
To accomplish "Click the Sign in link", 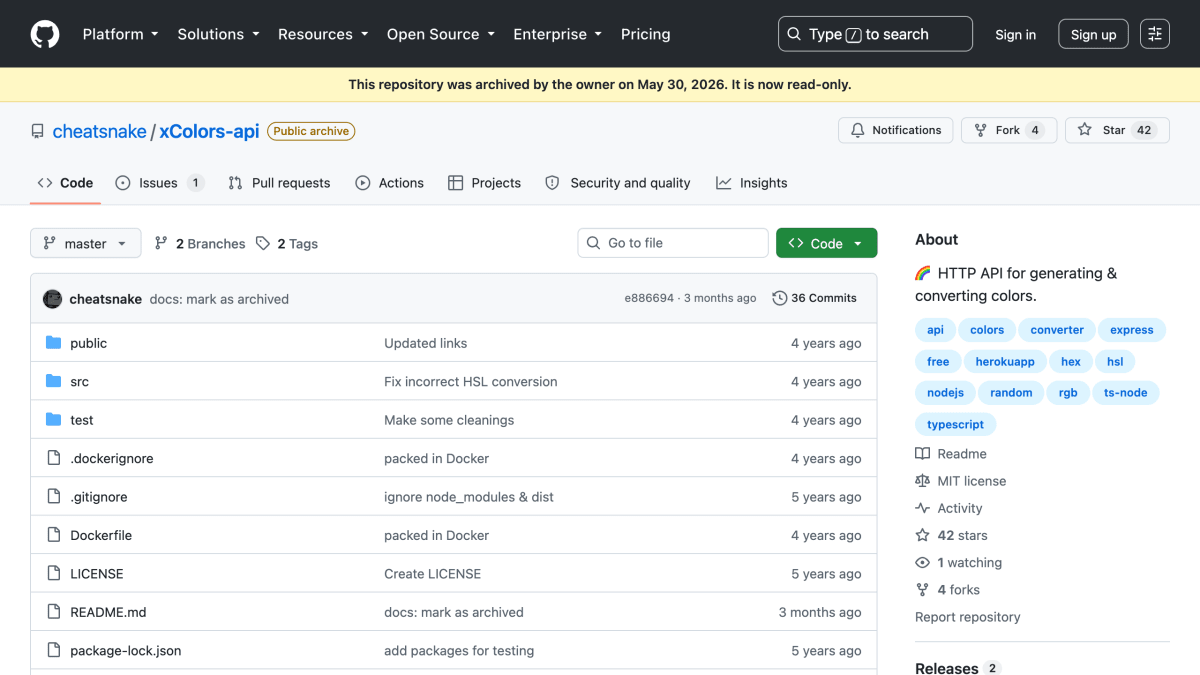I will pos(1015,34).
